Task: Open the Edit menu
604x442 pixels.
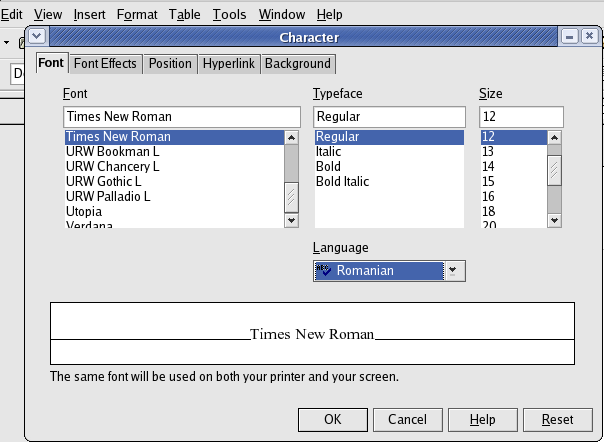Action: (x=11, y=15)
